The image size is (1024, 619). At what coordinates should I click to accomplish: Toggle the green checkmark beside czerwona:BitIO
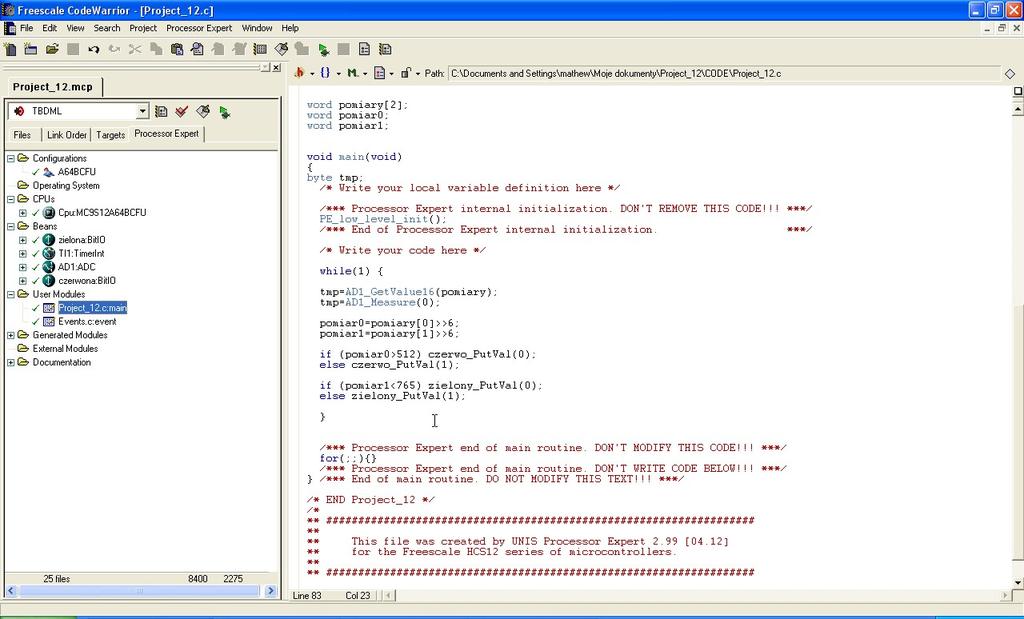click(36, 281)
